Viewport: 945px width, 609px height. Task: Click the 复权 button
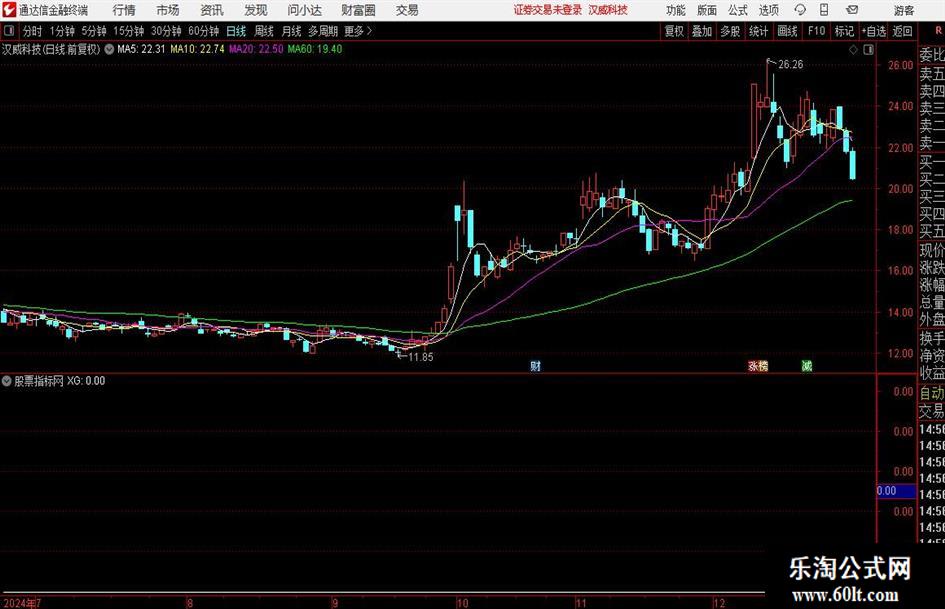tap(674, 31)
